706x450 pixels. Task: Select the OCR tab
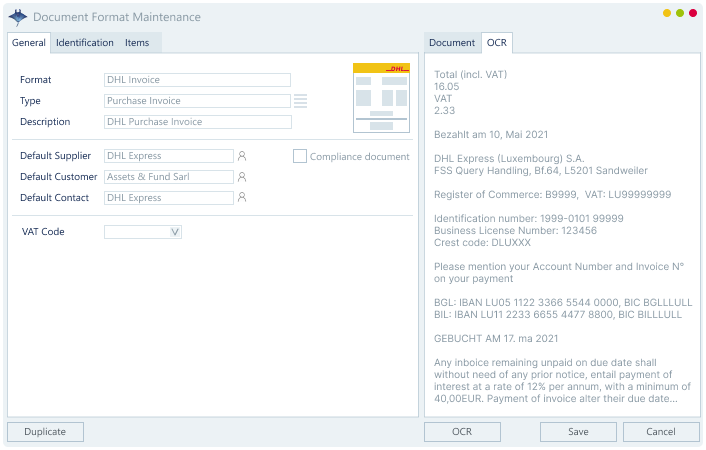coord(497,43)
